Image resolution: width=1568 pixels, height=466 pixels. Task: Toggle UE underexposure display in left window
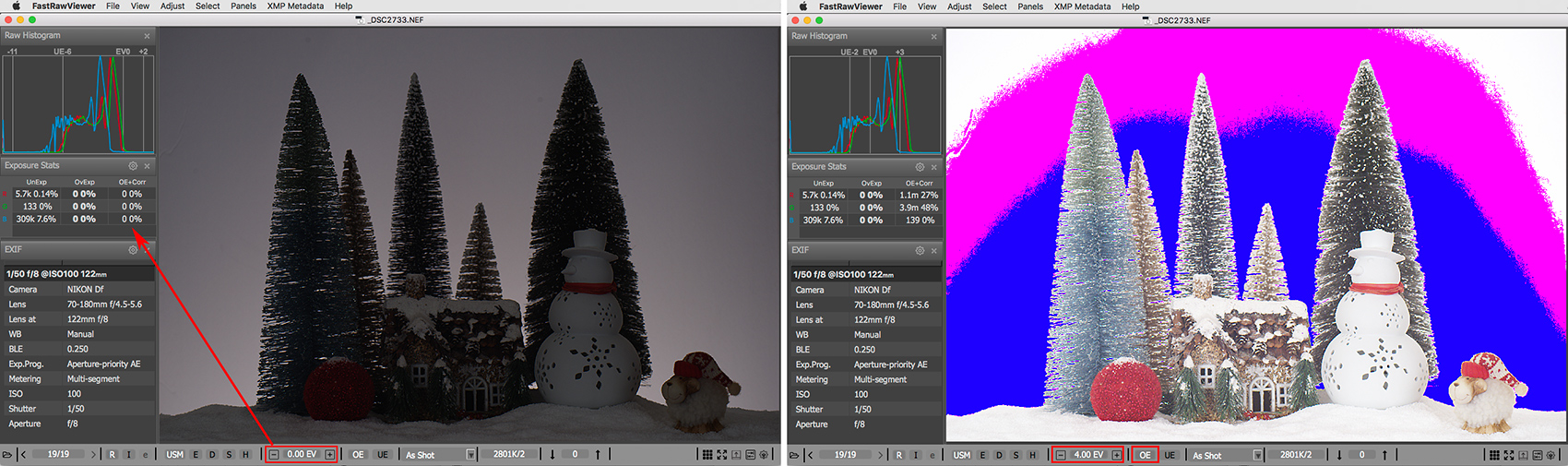[383, 455]
